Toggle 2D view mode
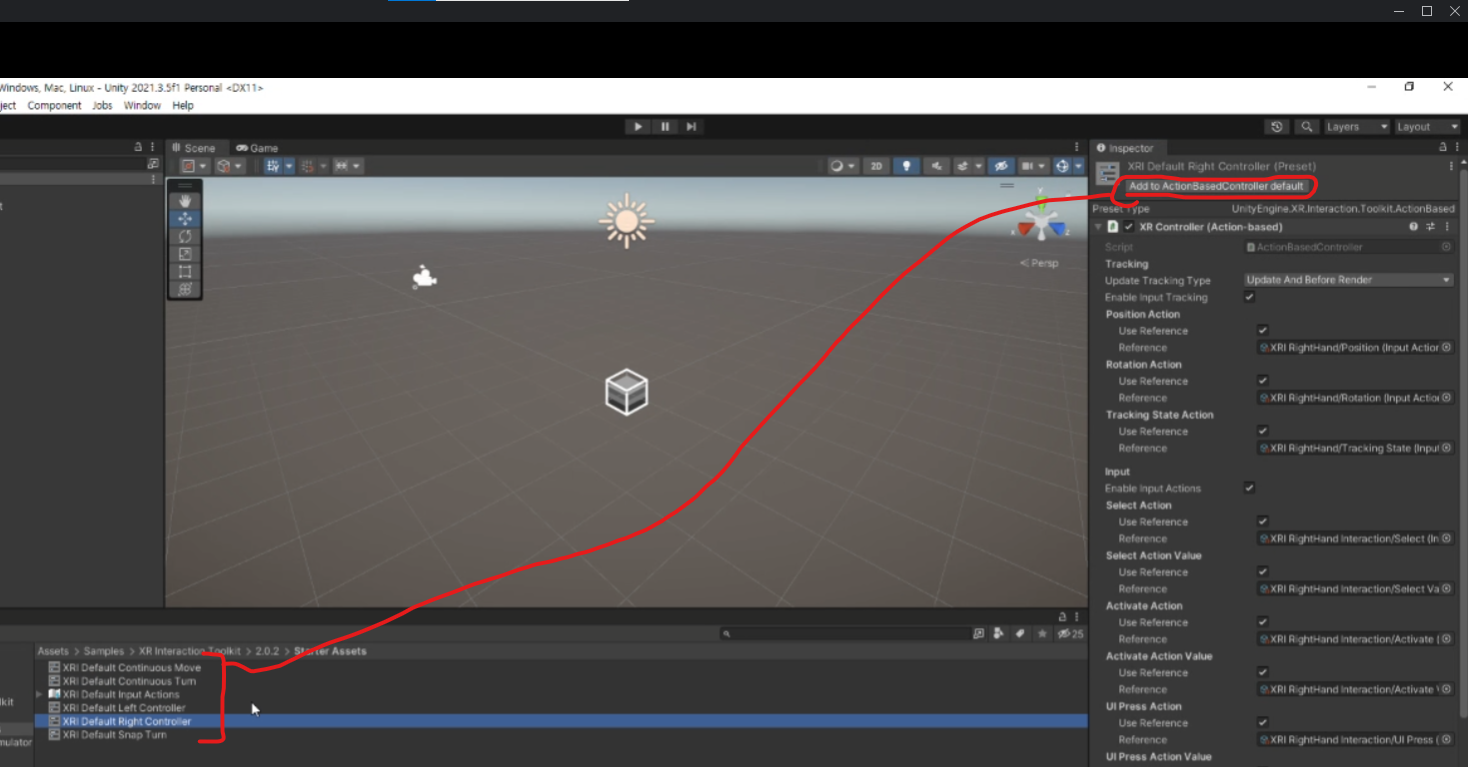The width and height of the screenshot is (1468, 767). pos(876,166)
